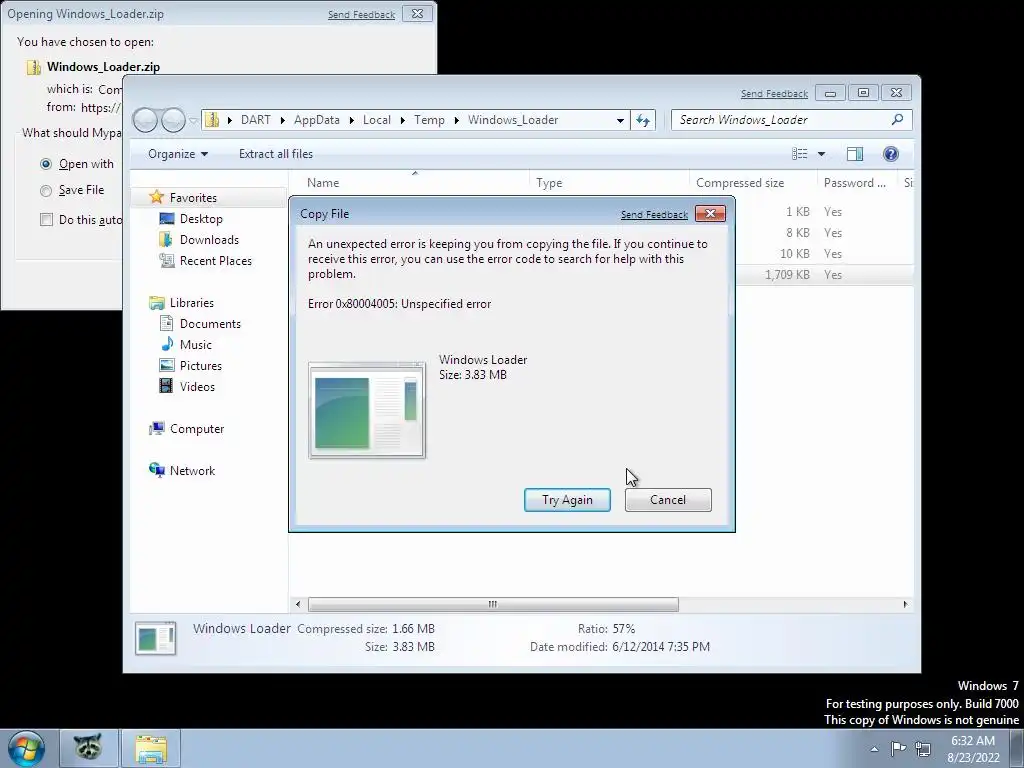
Task: Open Desktop in the navigation pane
Action: click(x=200, y=219)
